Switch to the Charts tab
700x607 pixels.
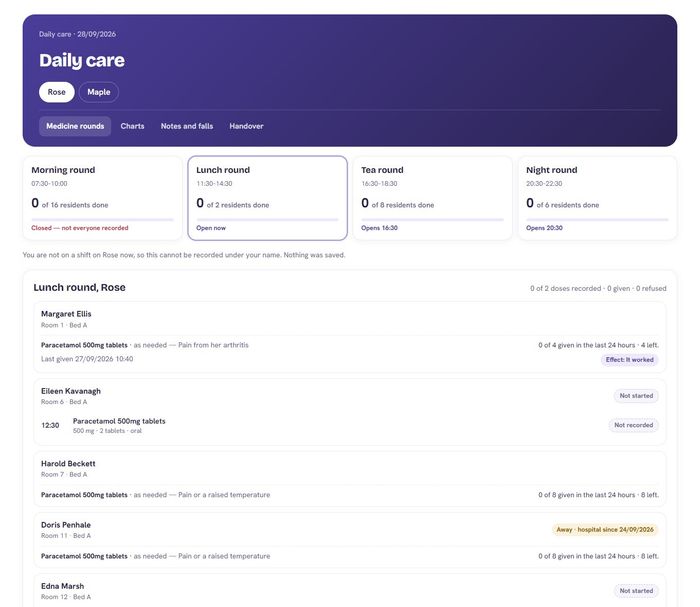pyautogui.click(x=132, y=126)
